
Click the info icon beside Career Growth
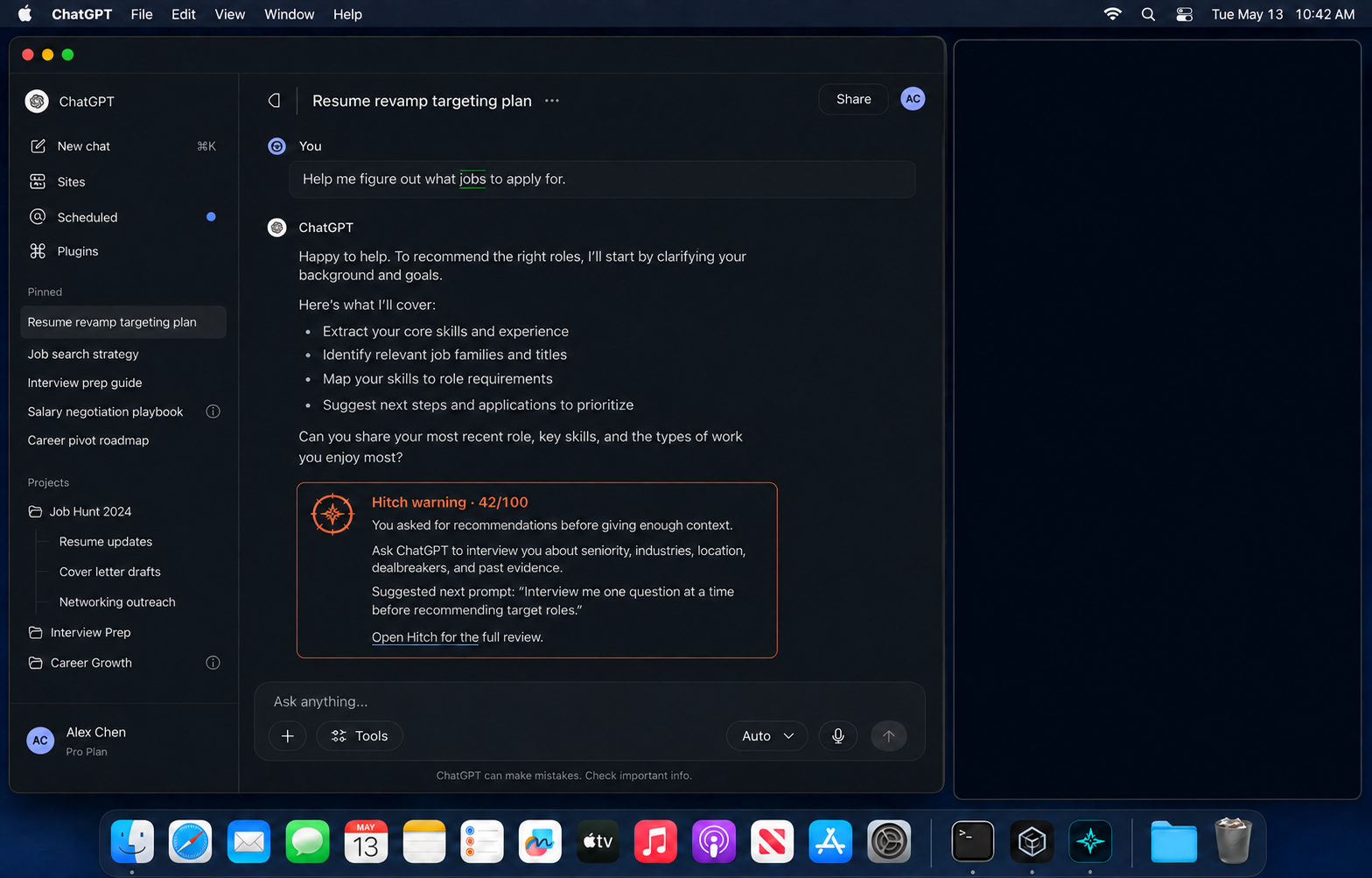click(213, 663)
